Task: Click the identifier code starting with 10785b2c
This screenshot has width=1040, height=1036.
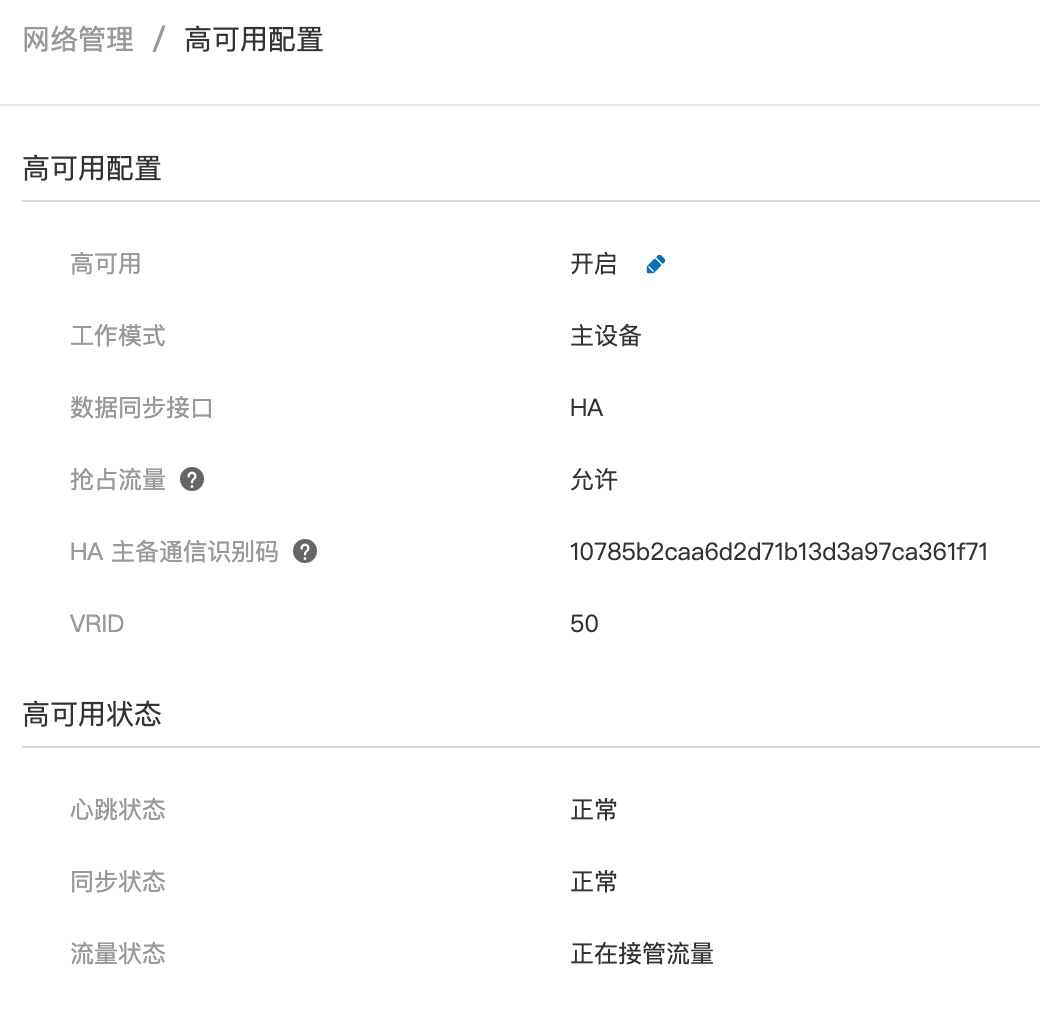Action: coord(779,552)
